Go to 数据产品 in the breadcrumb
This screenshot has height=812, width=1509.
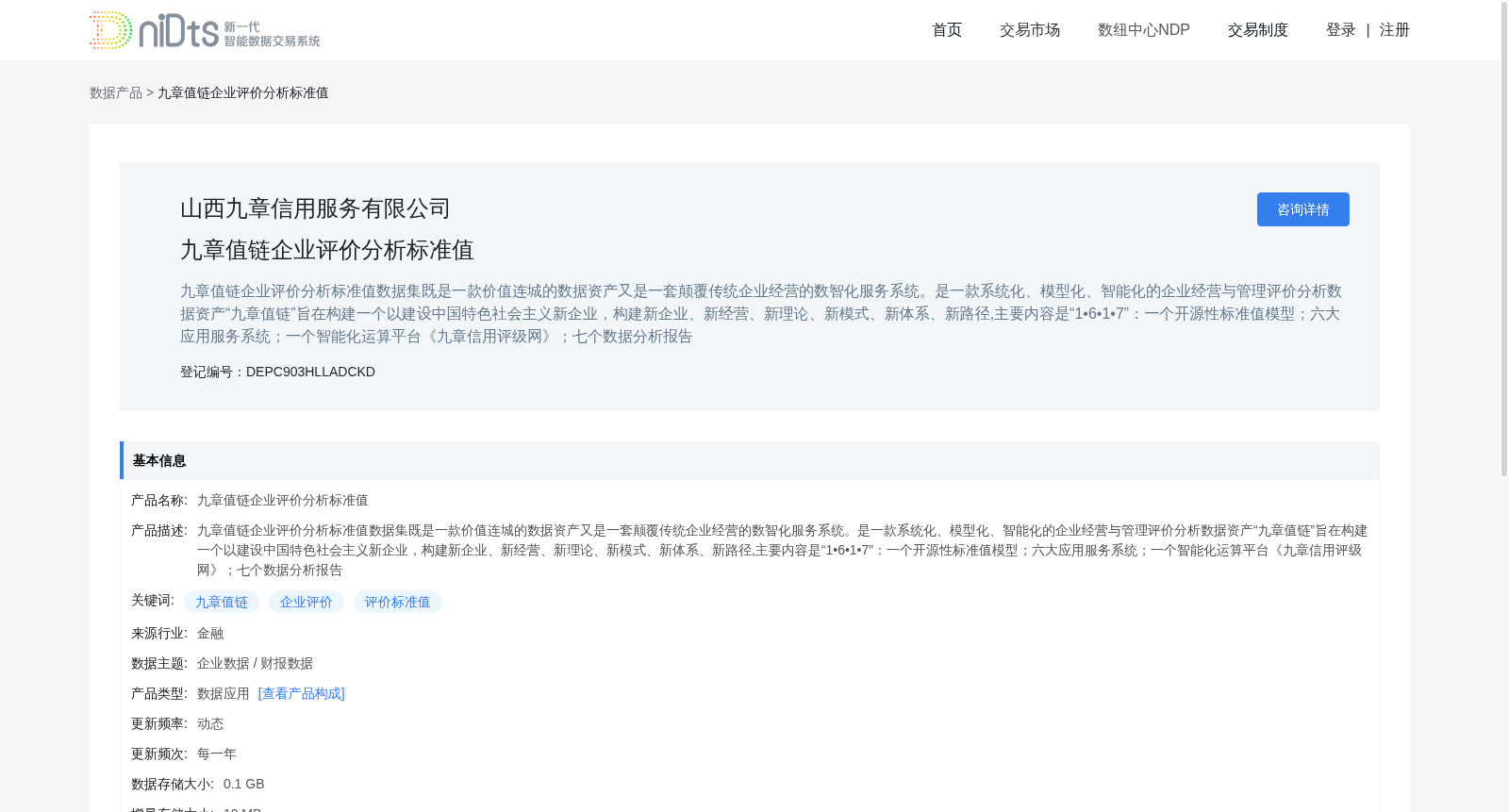pyautogui.click(x=116, y=92)
